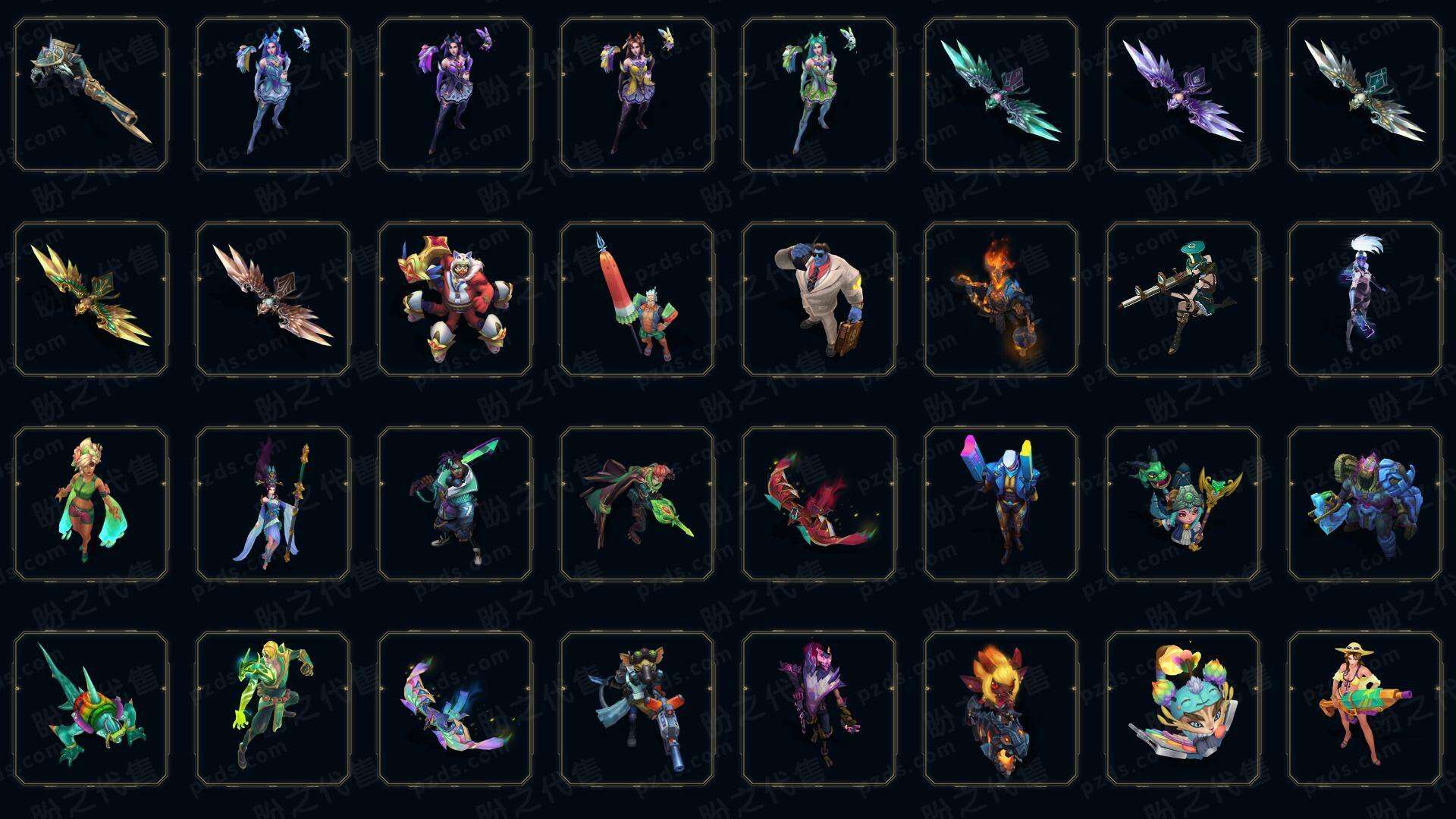Choose the cat with rainbow flower scorpion
This screenshot has width=1456, height=819.
pyautogui.click(x=1183, y=708)
